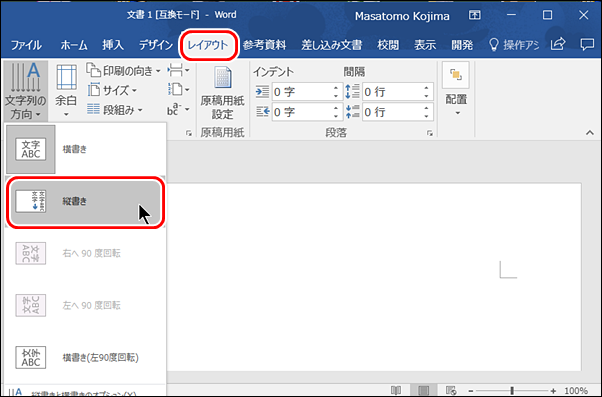The width and height of the screenshot is (602, 397).
Task: Open the page breaks dropdown icon
Action: tap(179, 71)
